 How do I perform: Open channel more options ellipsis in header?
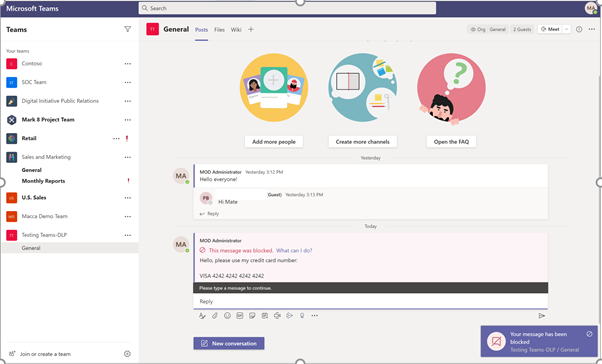click(x=592, y=29)
